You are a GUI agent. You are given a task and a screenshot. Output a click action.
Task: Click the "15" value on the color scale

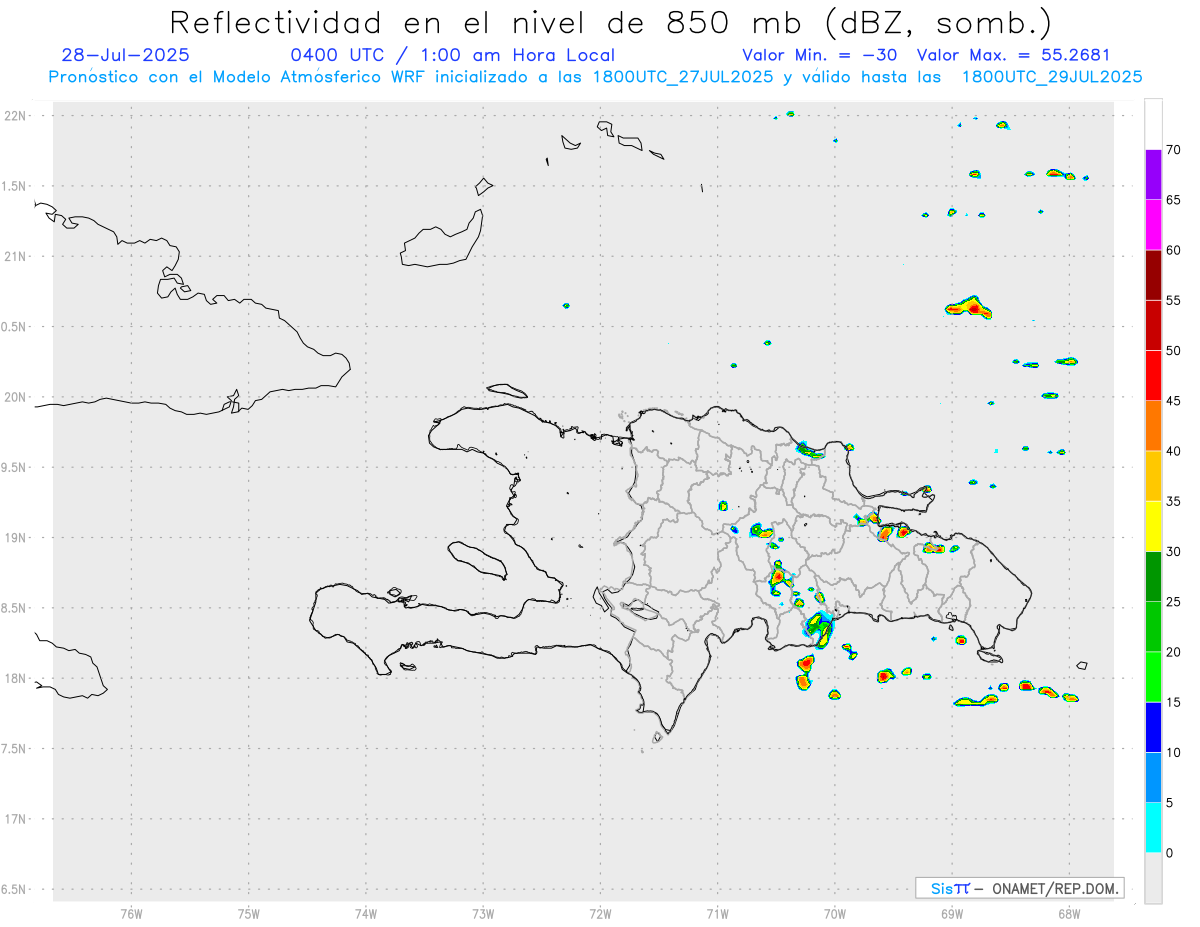click(x=1174, y=702)
